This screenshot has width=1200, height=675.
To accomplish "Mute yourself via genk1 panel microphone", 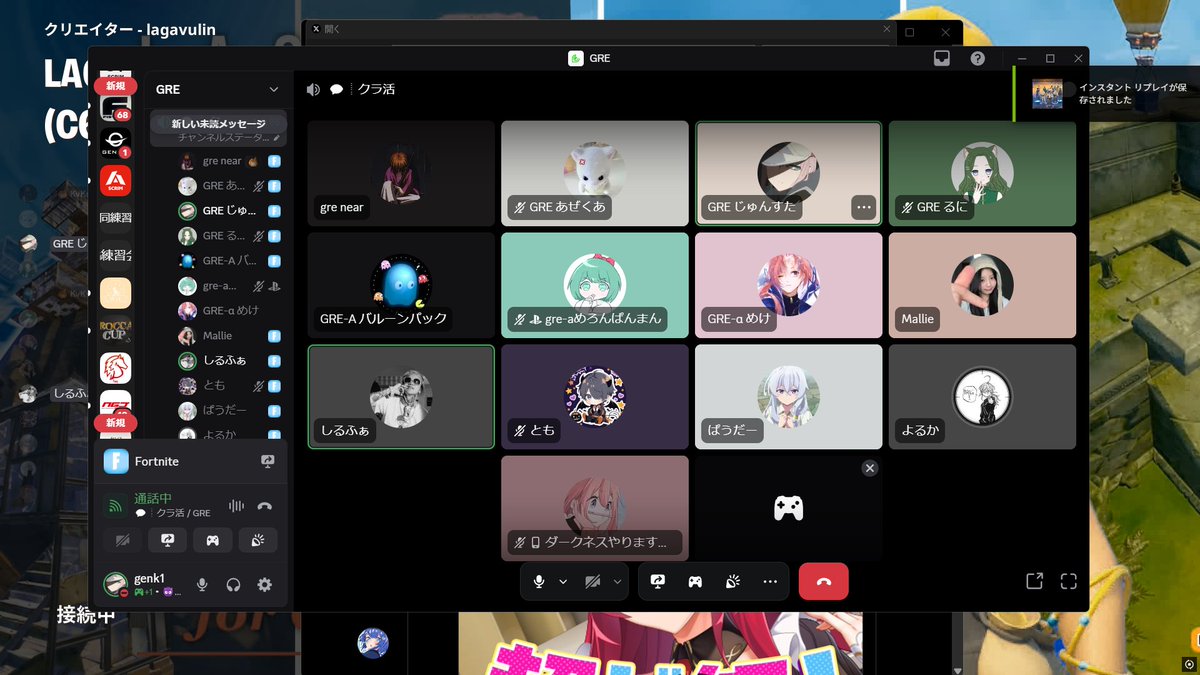I will pos(202,585).
